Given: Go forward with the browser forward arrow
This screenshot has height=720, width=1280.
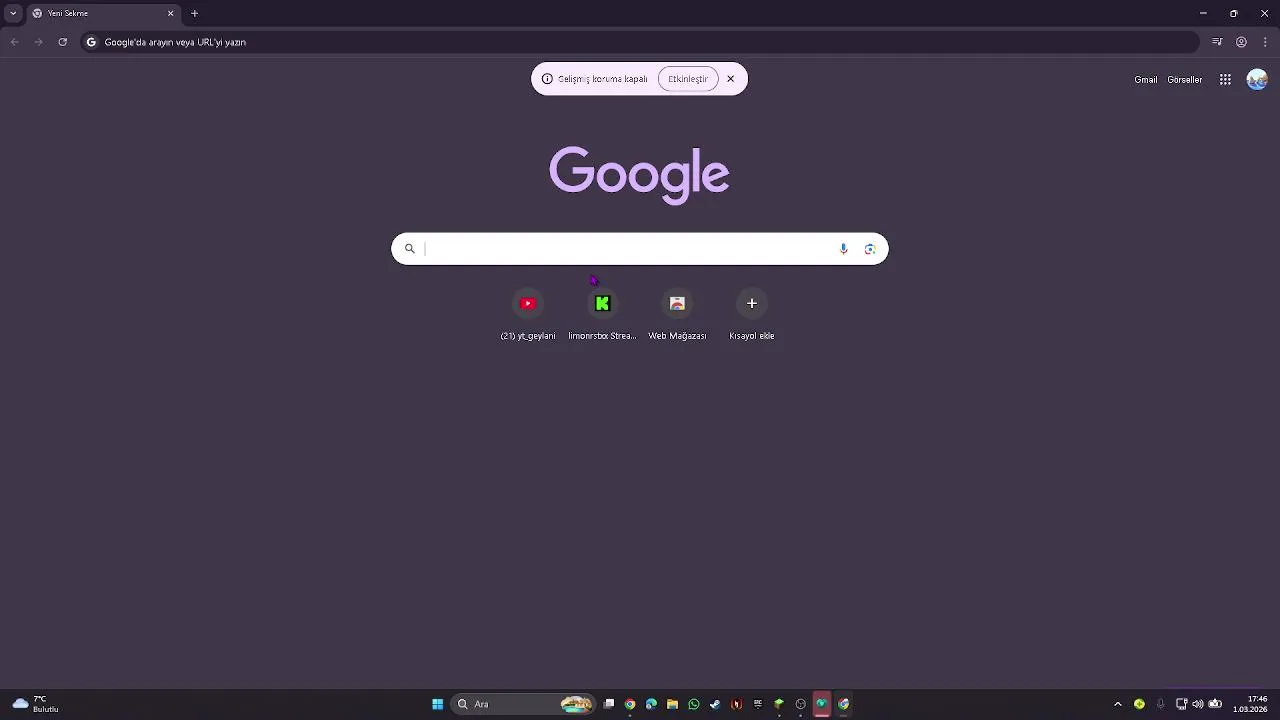Looking at the screenshot, I should point(38,42).
